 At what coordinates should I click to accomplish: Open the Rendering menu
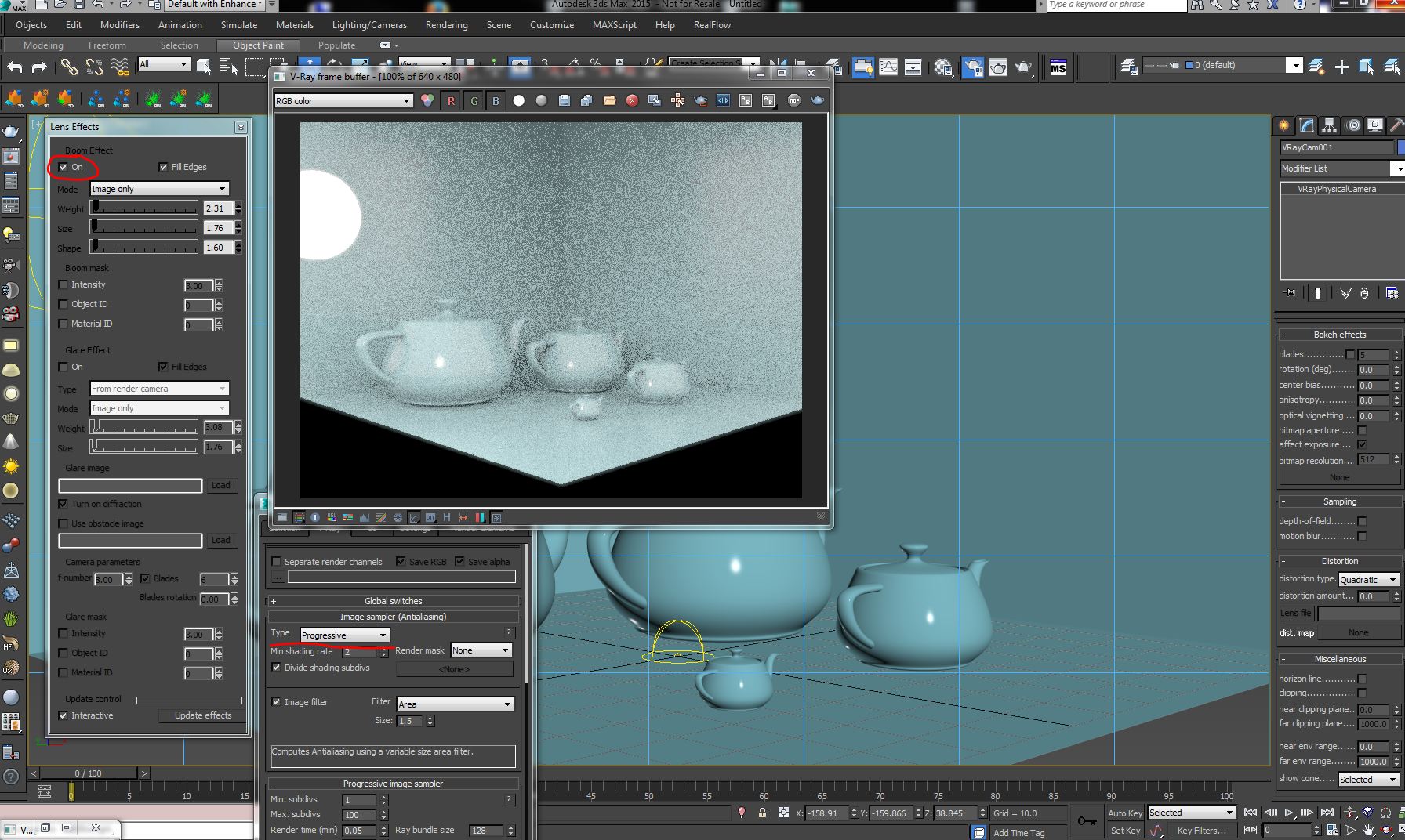[446, 25]
